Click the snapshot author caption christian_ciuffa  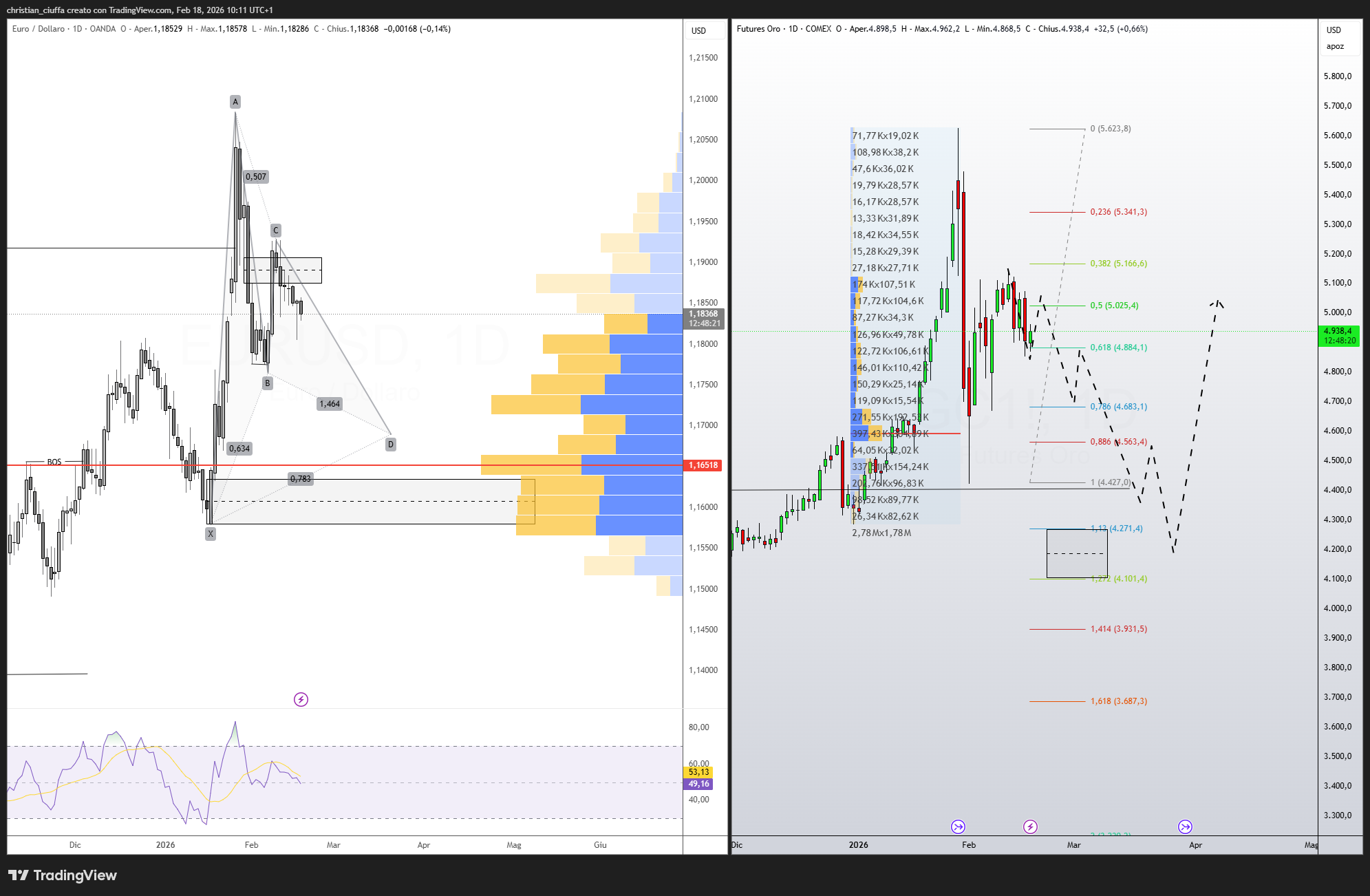[34, 10]
